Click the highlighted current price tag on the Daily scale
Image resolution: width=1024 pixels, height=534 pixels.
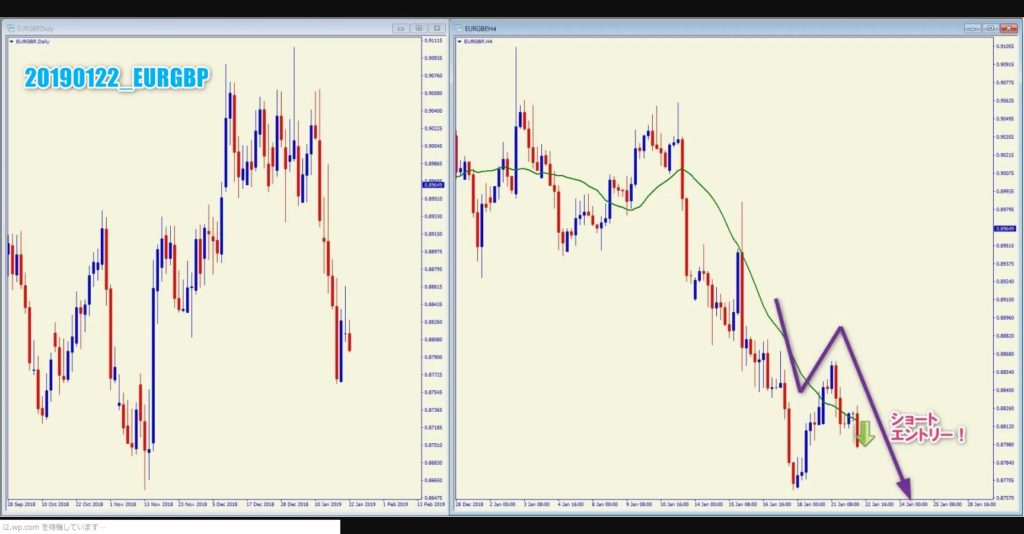(x=434, y=185)
